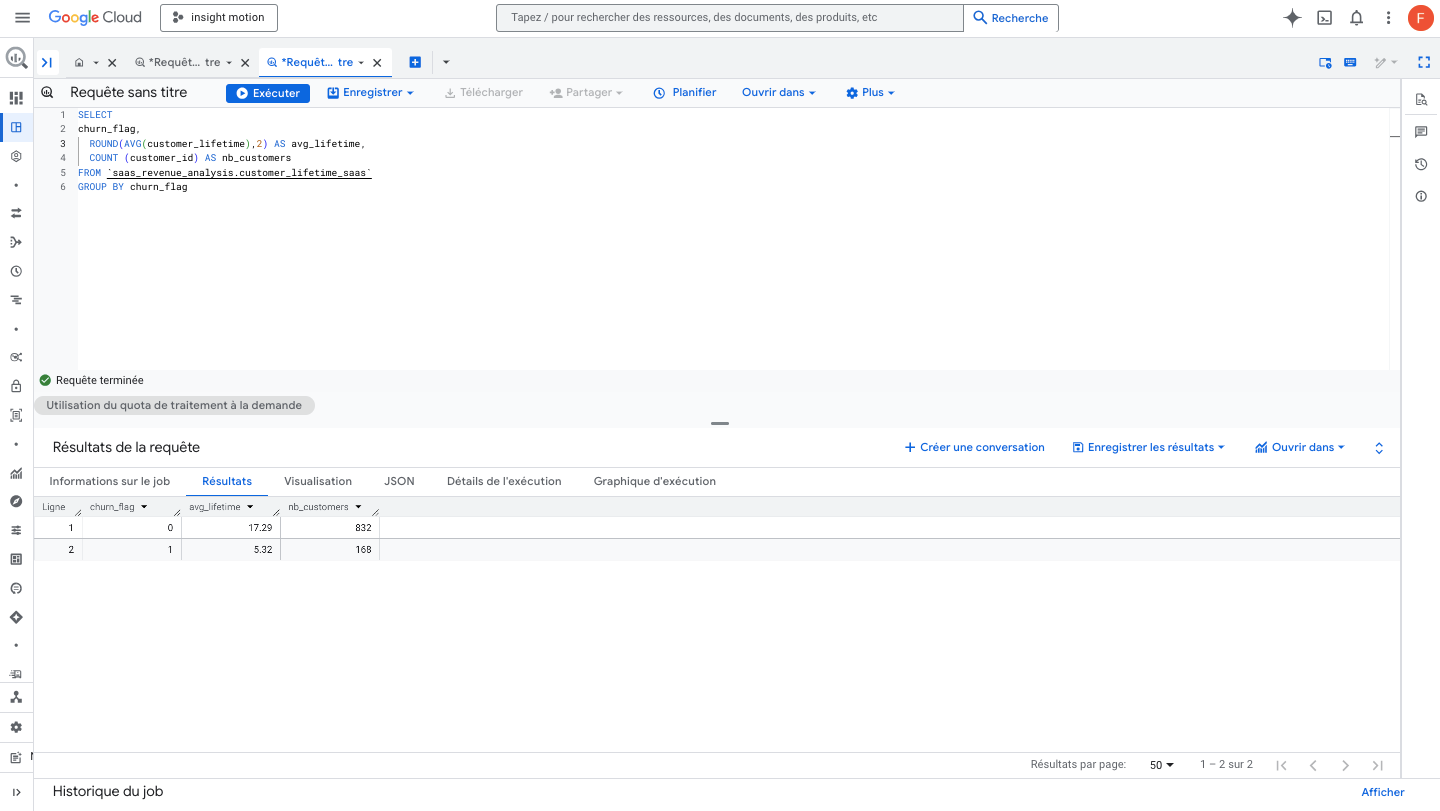Image resolution: width=1440 pixels, height=811 pixels.
Task: Open the nb_customers column menu
Action: 358,507
